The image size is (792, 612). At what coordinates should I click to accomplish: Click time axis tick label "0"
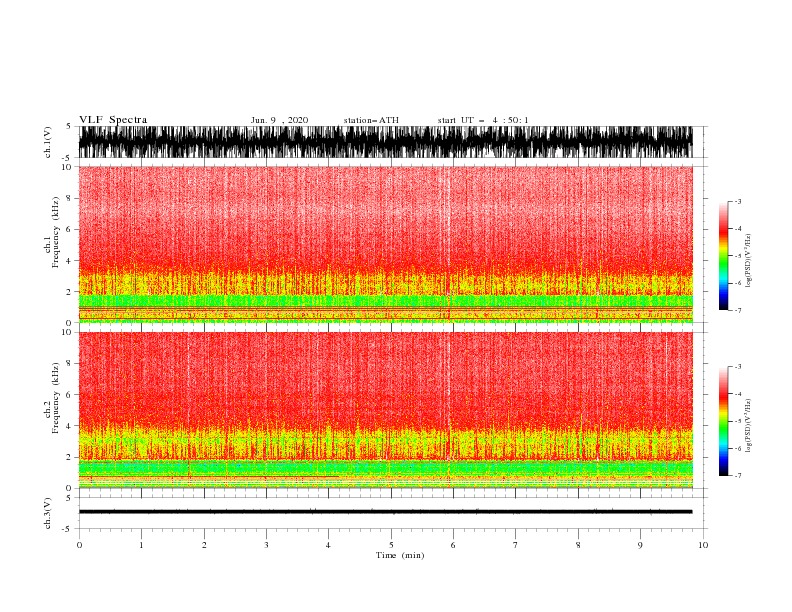tap(79, 545)
